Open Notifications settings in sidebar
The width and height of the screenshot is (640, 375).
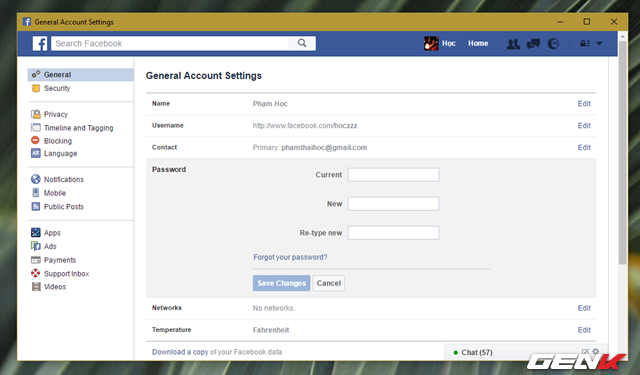point(64,180)
